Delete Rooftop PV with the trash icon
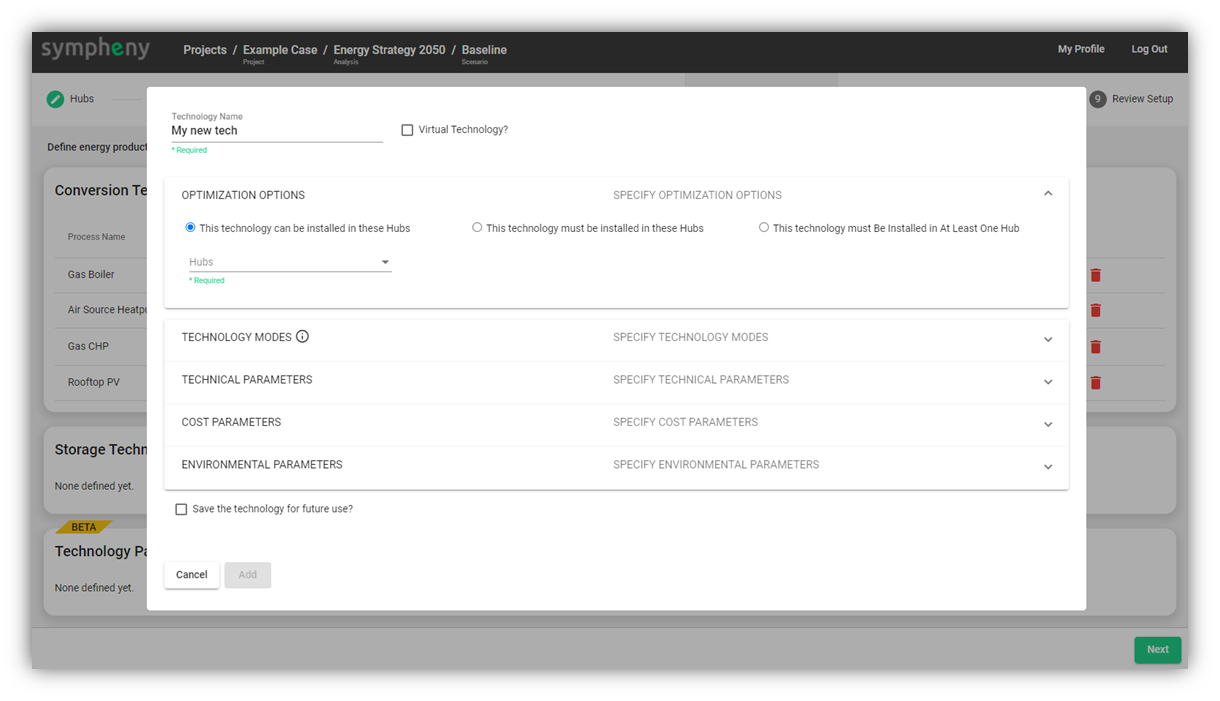1220x701 pixels. point(1095,382)
